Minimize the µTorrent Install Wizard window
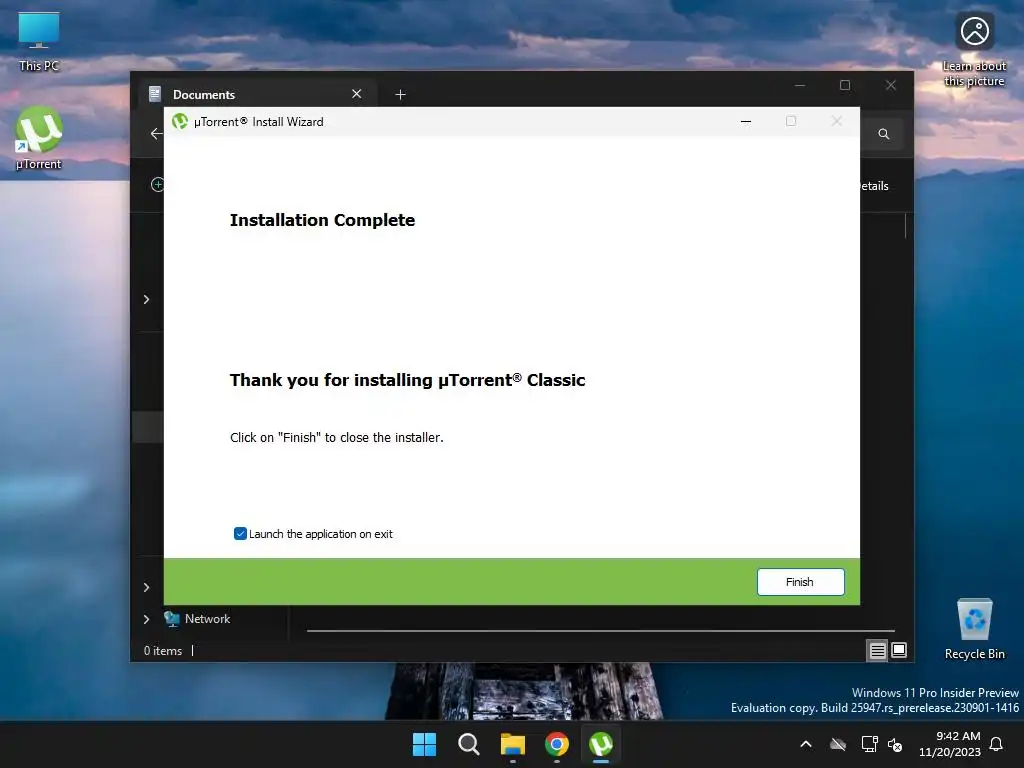The width and height of the screenshot is (1024, 768). (746, 121)
